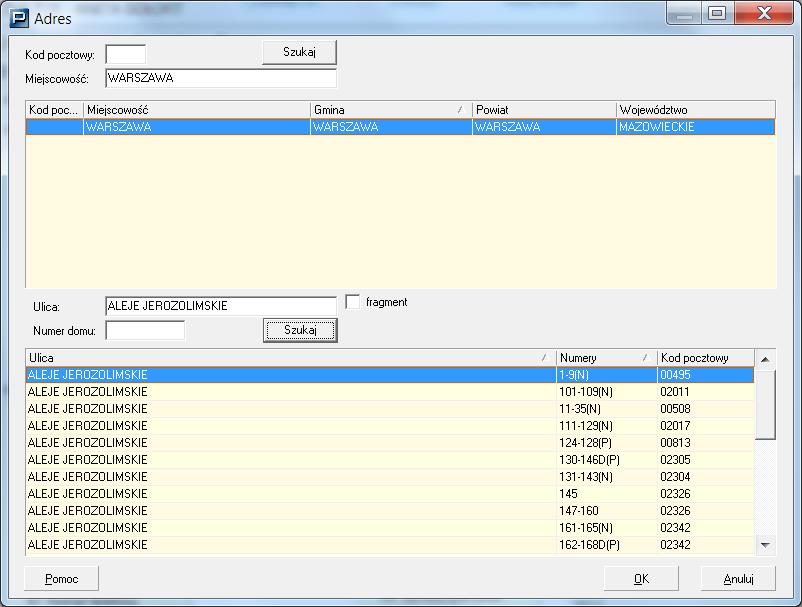Viewport: 802px width, 607px height.
Task: Choose the row with numbers 124-128(P)
Action: tap(390, 443)
